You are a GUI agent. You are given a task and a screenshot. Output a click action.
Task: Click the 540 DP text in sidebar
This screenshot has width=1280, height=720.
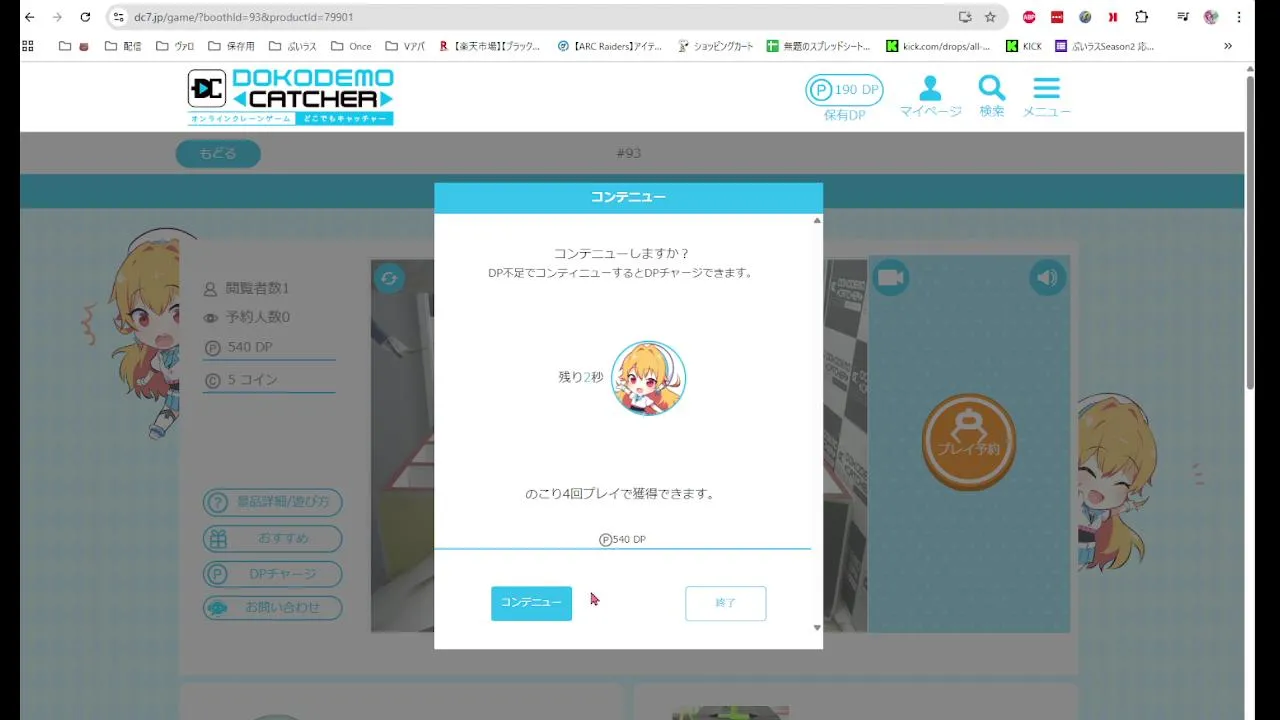coord(250,347)
